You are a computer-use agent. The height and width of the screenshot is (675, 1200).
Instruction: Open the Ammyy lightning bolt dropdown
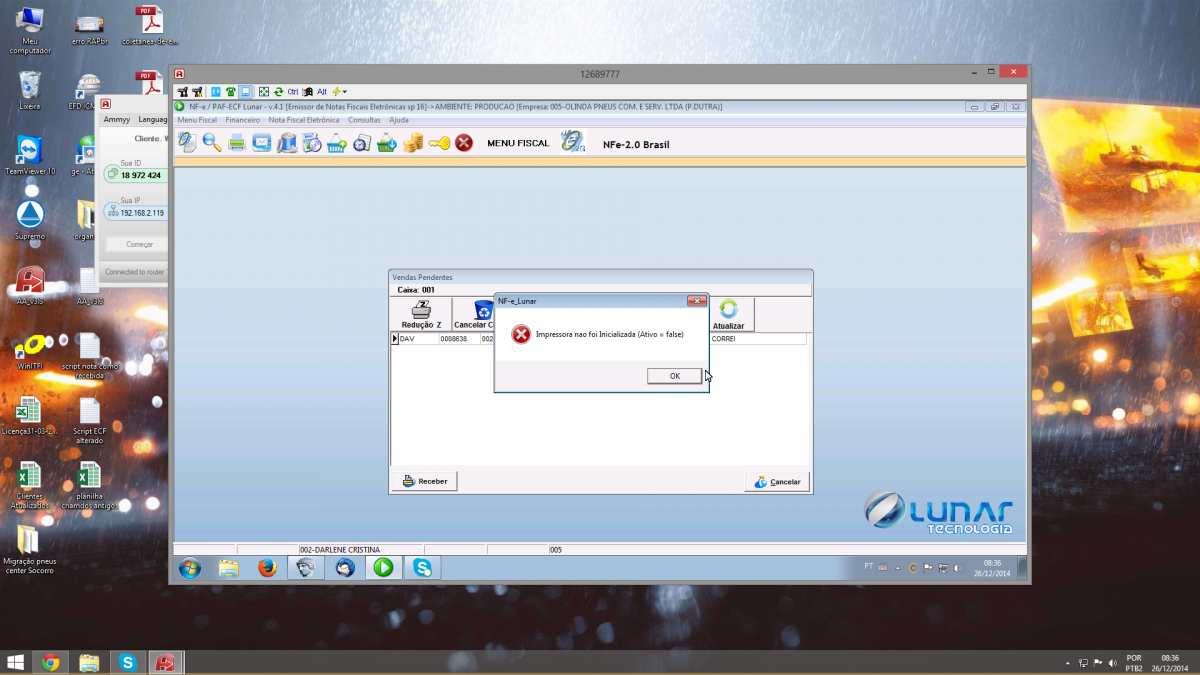pyautogui.click(x=340, y=91)
